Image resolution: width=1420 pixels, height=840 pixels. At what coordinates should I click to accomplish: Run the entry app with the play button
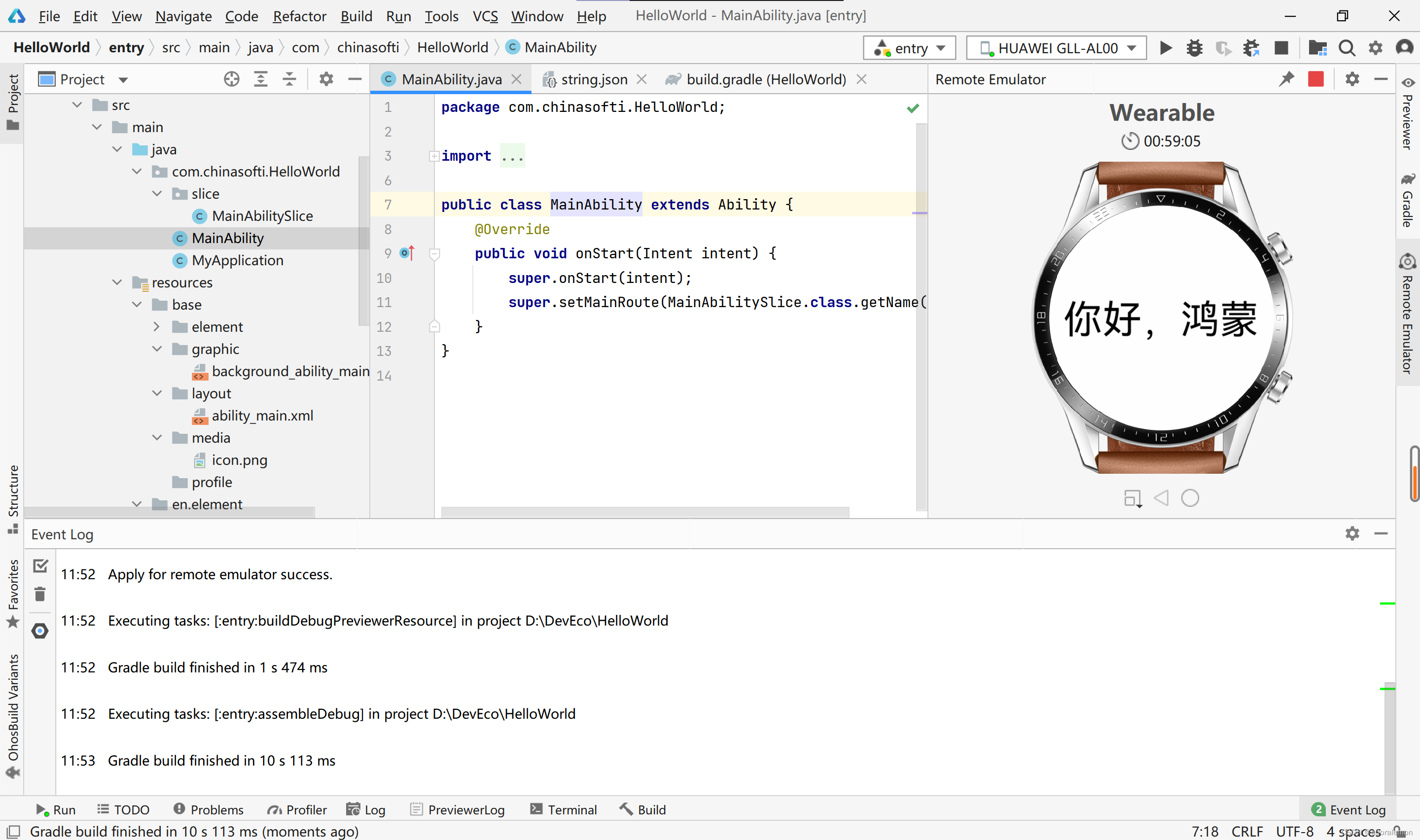point(1165,48)
